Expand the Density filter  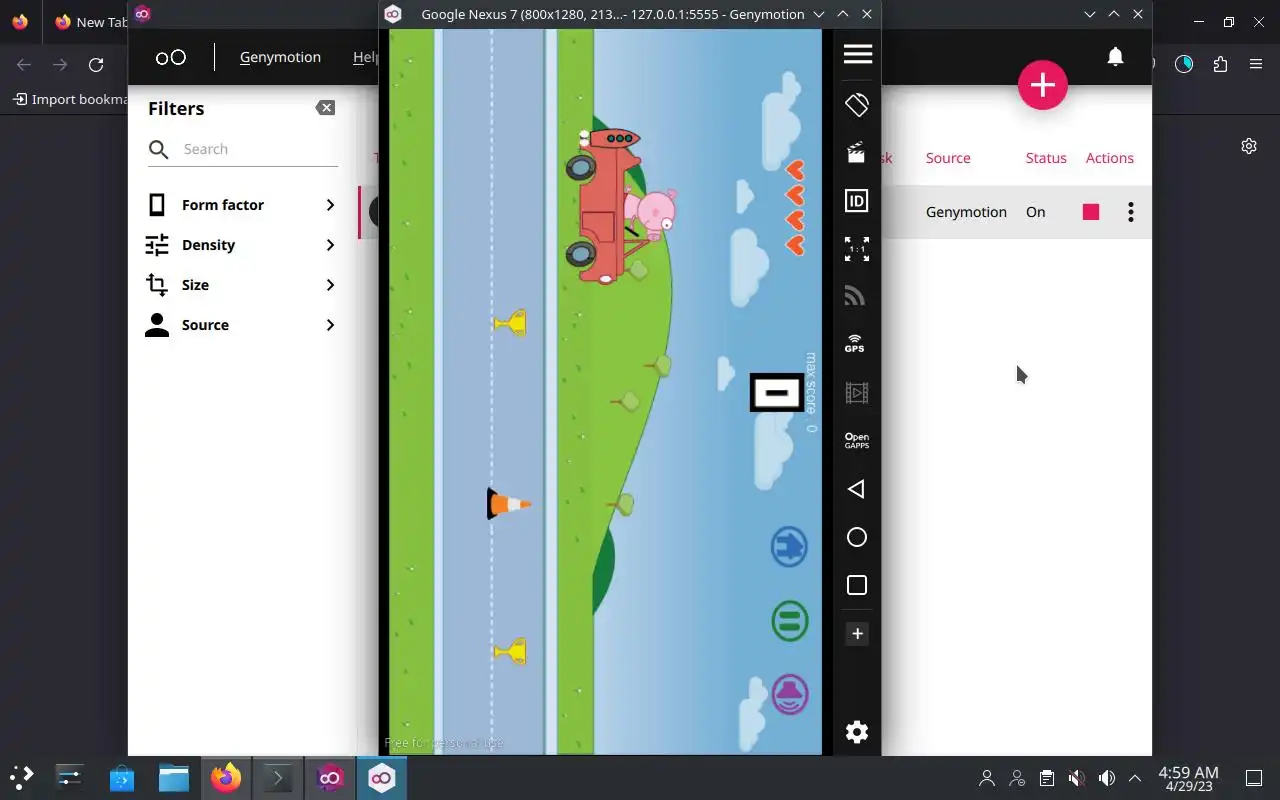[x=241, y=245]
